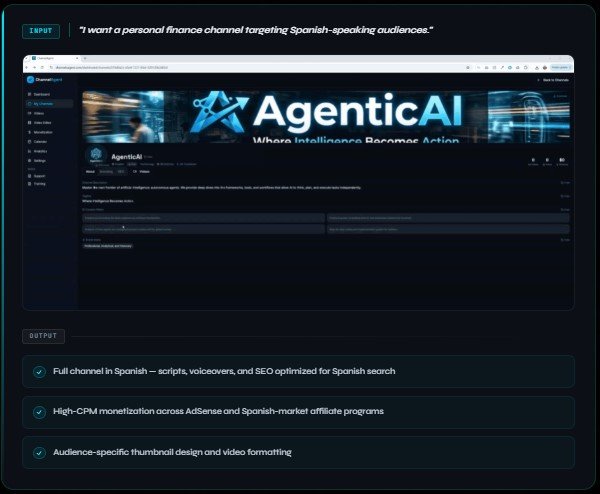This screenshot has height=494, width=600.
Task: Go to Monetization in the sidebar
Action: pyautogui.click(x=40, y=132)
